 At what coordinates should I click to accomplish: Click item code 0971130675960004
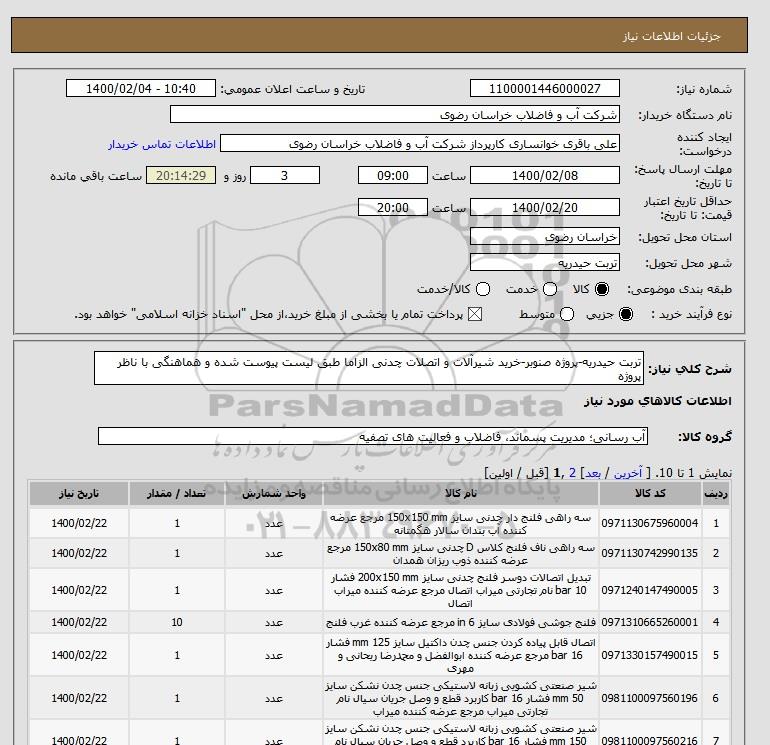650,524
